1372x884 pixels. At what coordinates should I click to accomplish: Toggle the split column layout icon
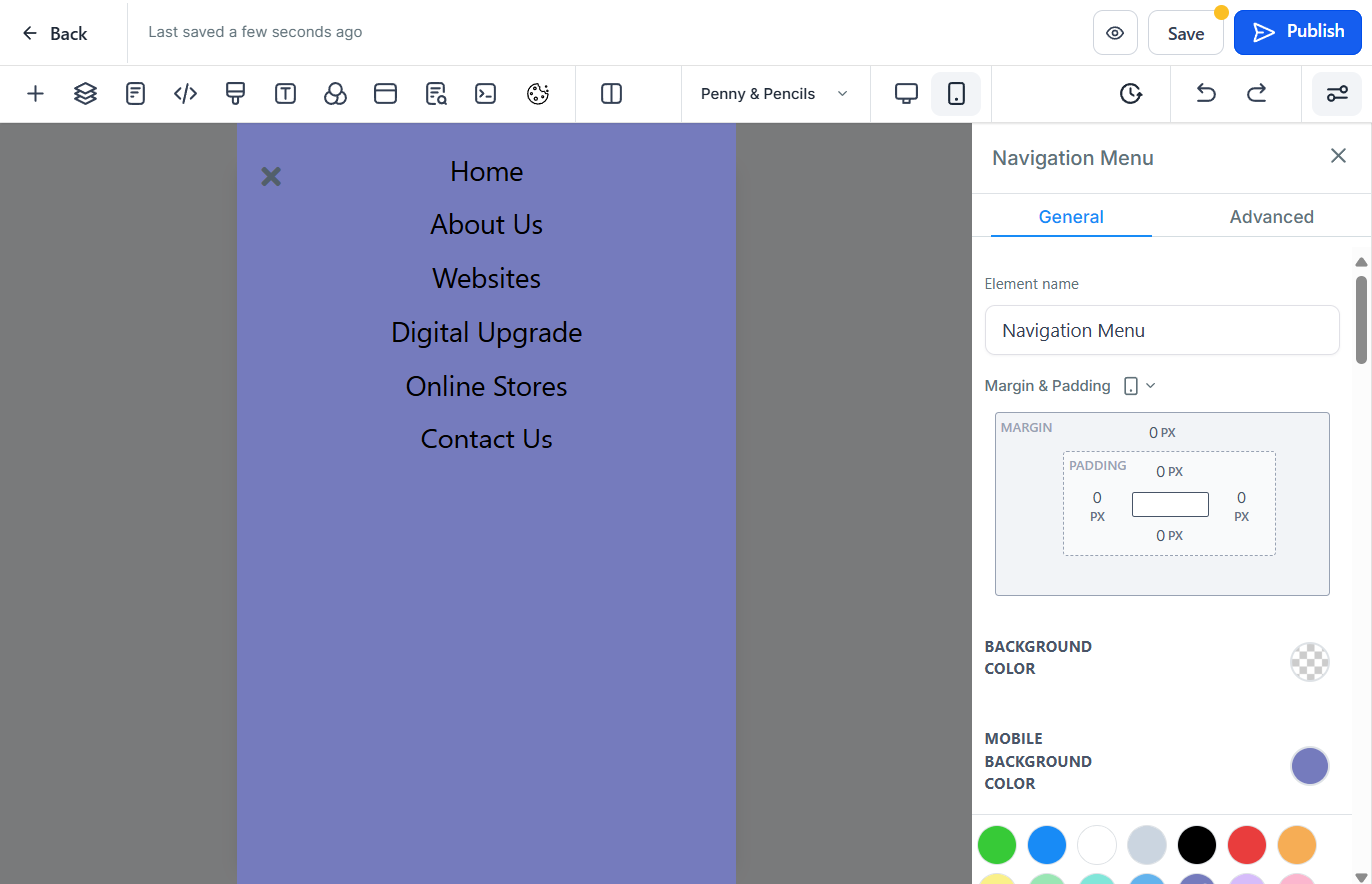pos(611,94)
